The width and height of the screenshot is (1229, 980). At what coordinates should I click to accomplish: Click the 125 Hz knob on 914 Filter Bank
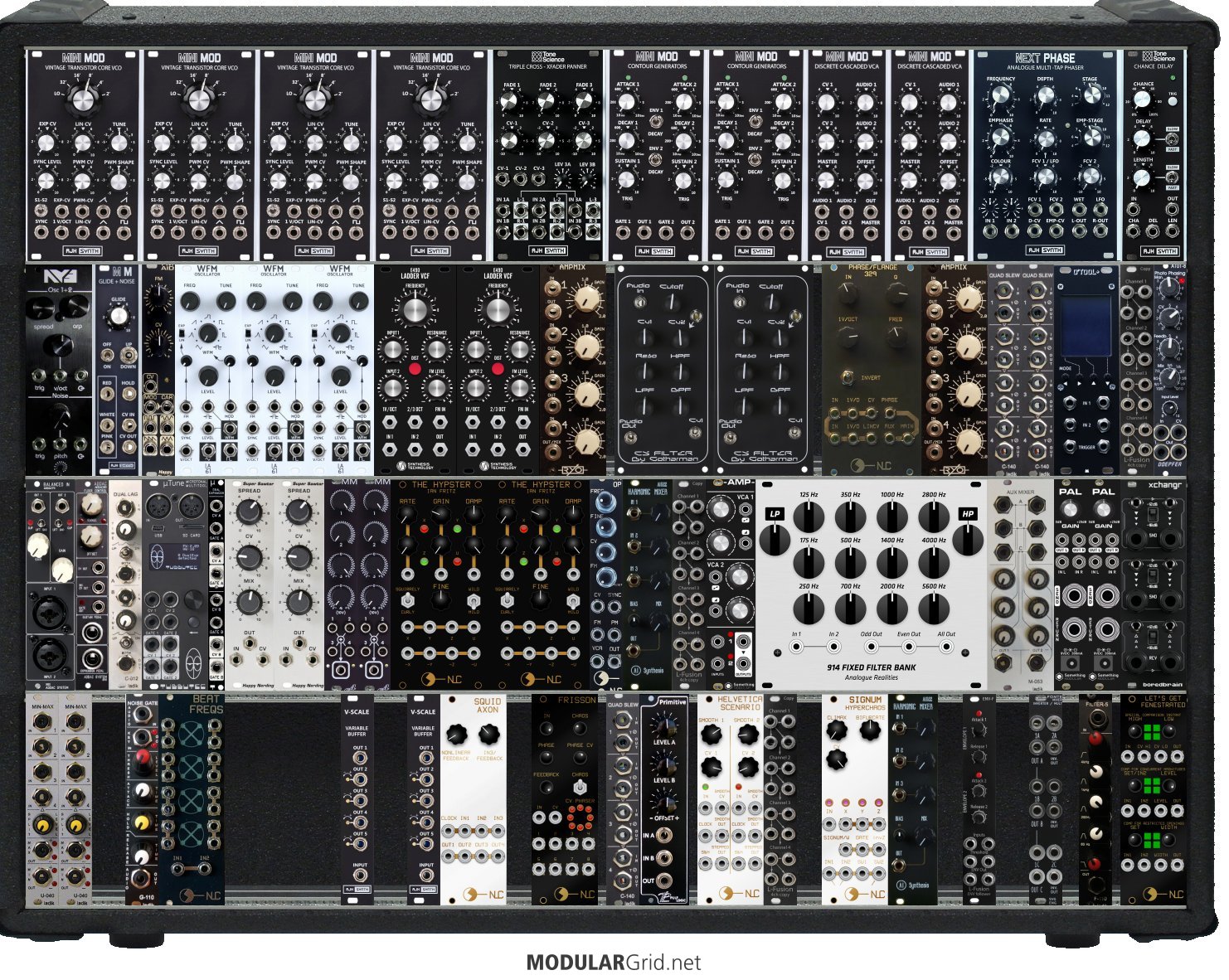(809, 518)
